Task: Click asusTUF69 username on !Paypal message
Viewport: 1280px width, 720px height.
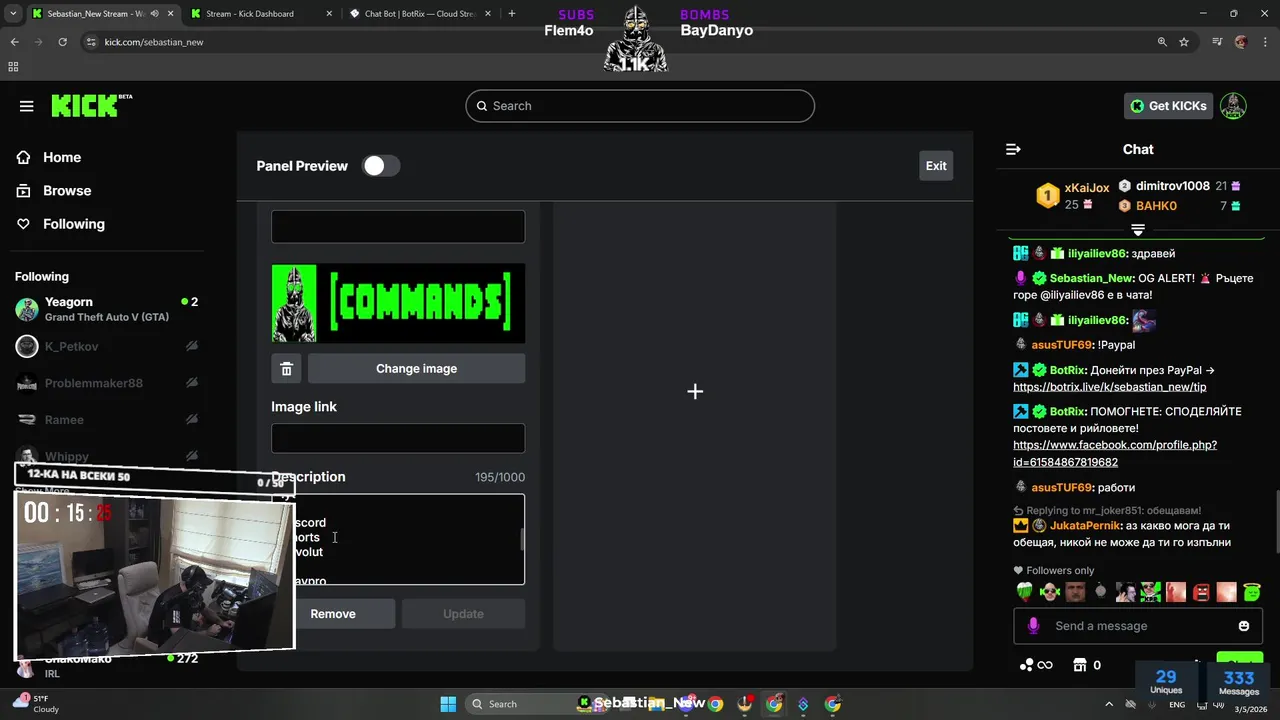Action: [x=1062, y=345]
